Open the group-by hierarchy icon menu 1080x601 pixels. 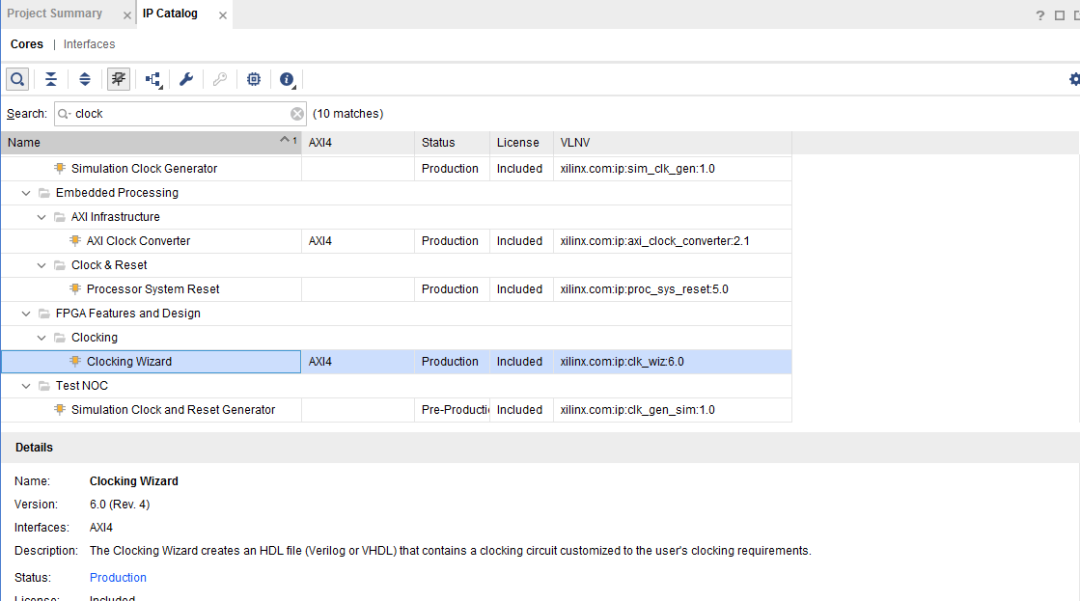[153, 79]
